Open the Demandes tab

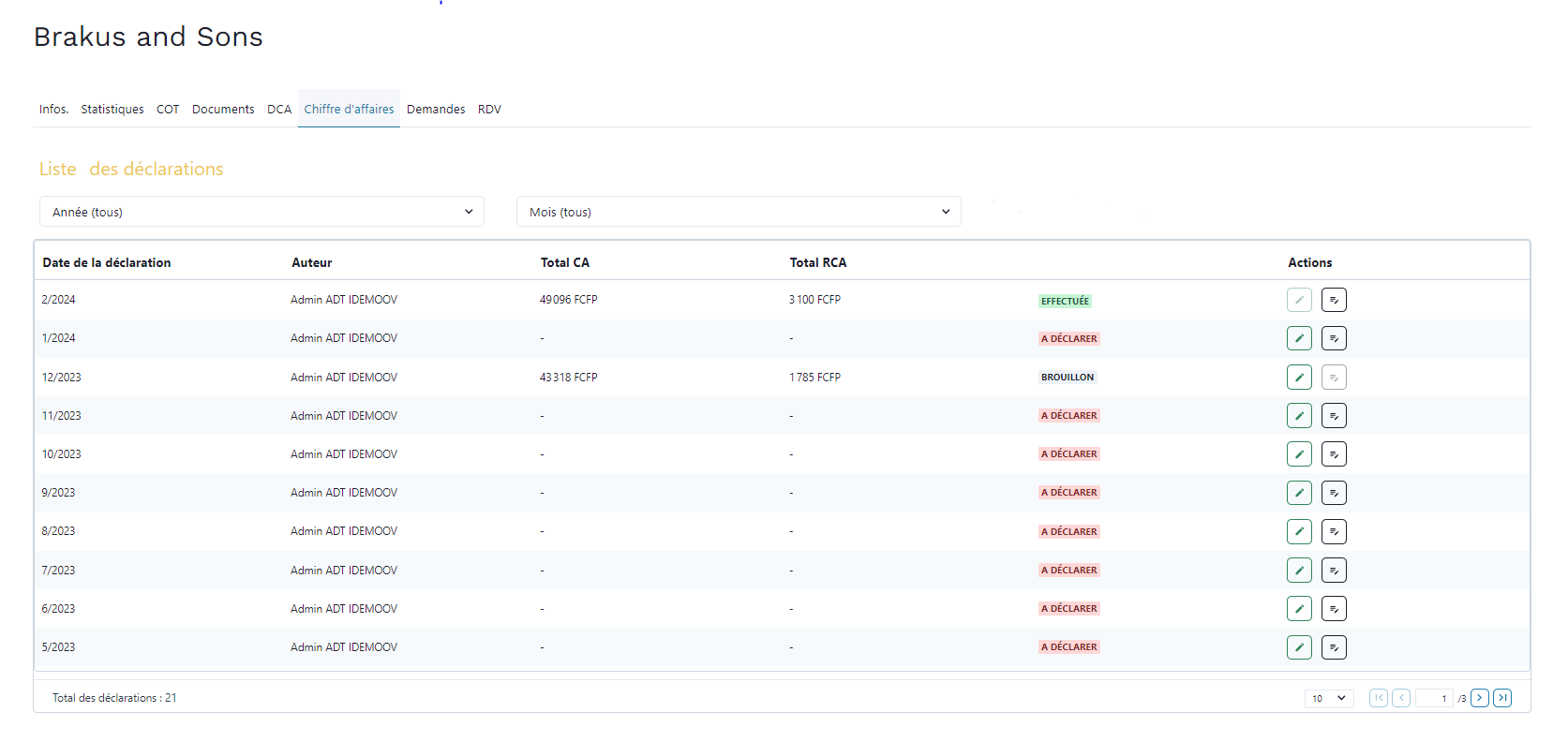coord(436,110)
